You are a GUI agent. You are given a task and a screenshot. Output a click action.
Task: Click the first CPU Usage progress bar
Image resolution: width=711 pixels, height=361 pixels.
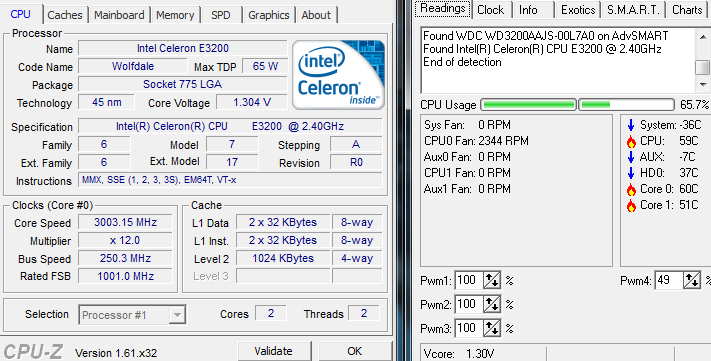[x=528, y=105]
